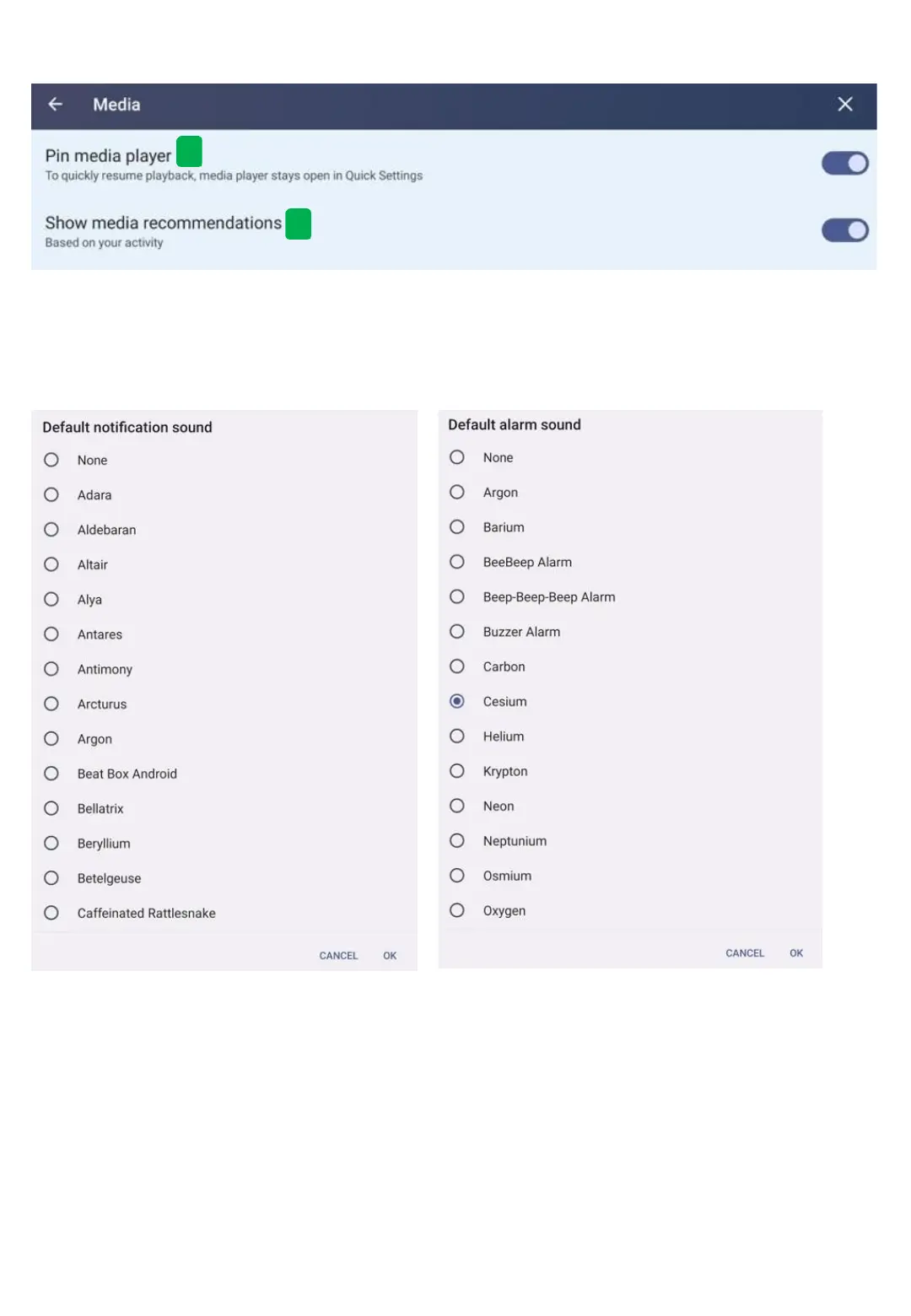Set alarm sound to None
Screen dimensions: 911x1316
click(457, 457)
